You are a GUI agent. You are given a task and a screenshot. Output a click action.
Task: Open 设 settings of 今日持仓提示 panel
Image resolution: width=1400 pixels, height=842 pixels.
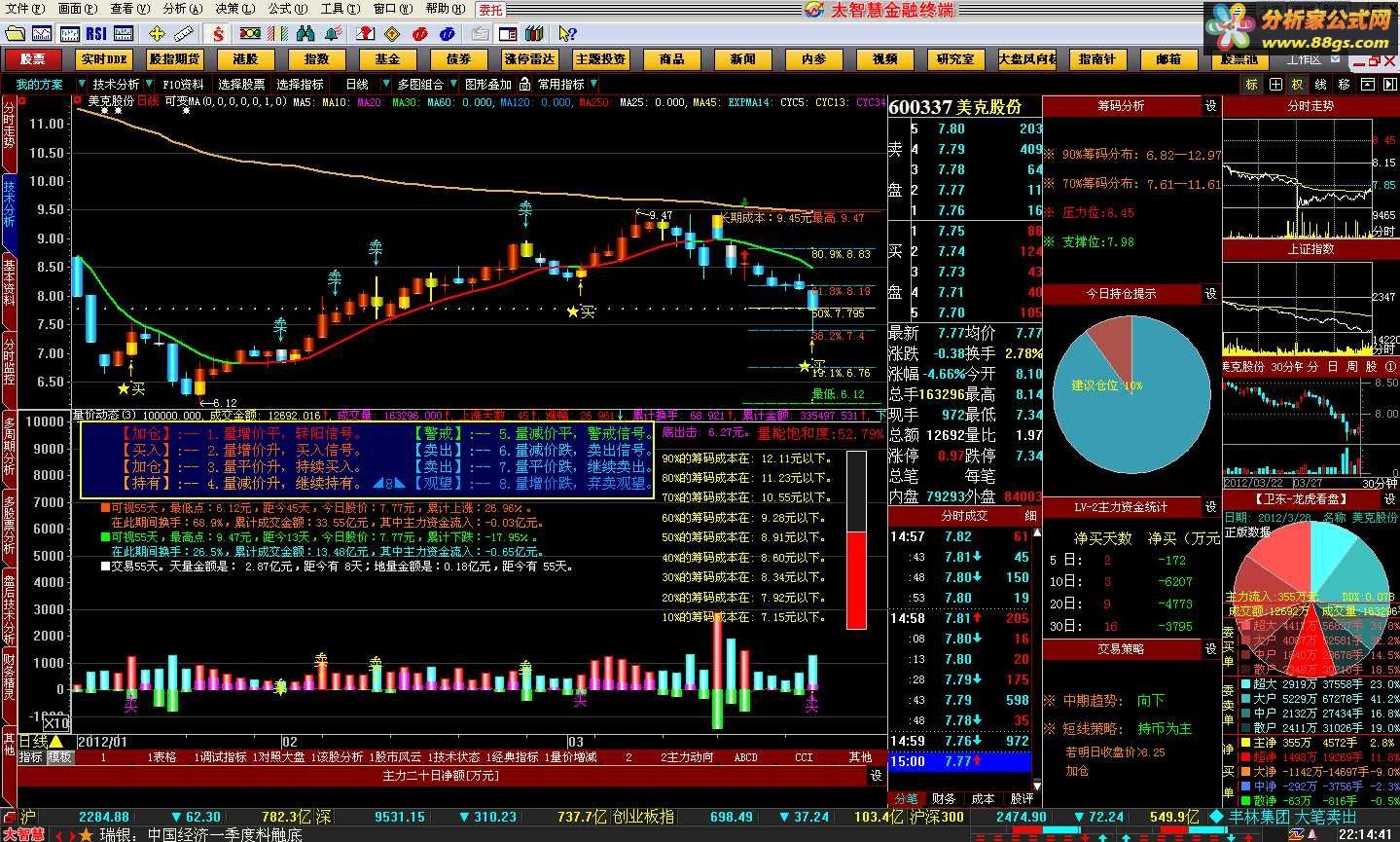[x=1210, y=293]
